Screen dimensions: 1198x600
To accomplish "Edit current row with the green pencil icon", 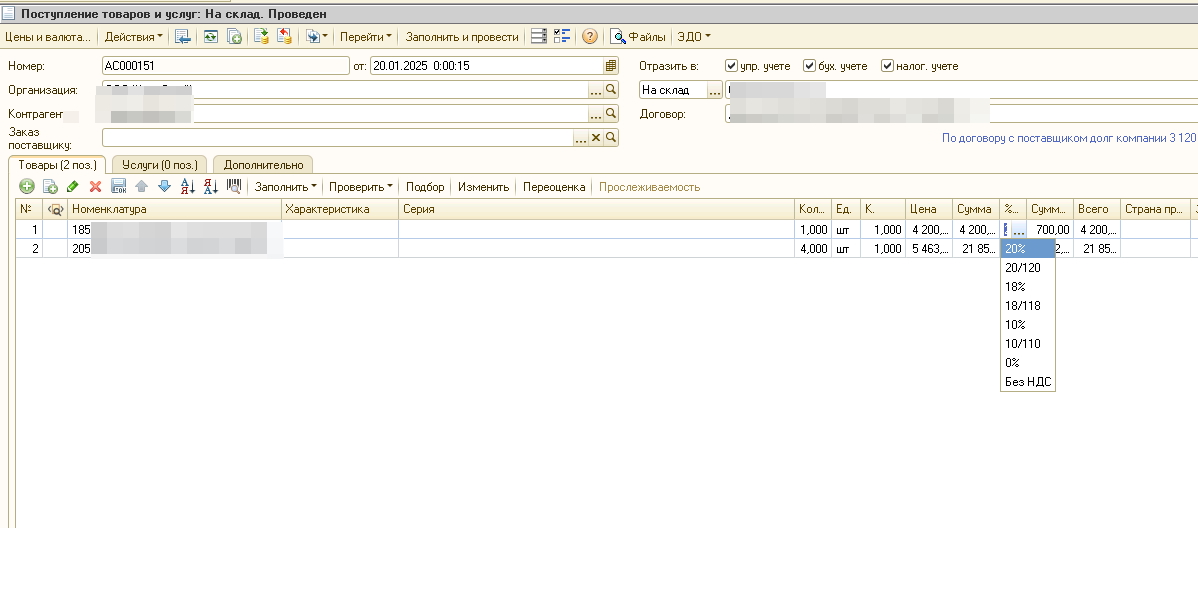I will click(x=73, y=186).
